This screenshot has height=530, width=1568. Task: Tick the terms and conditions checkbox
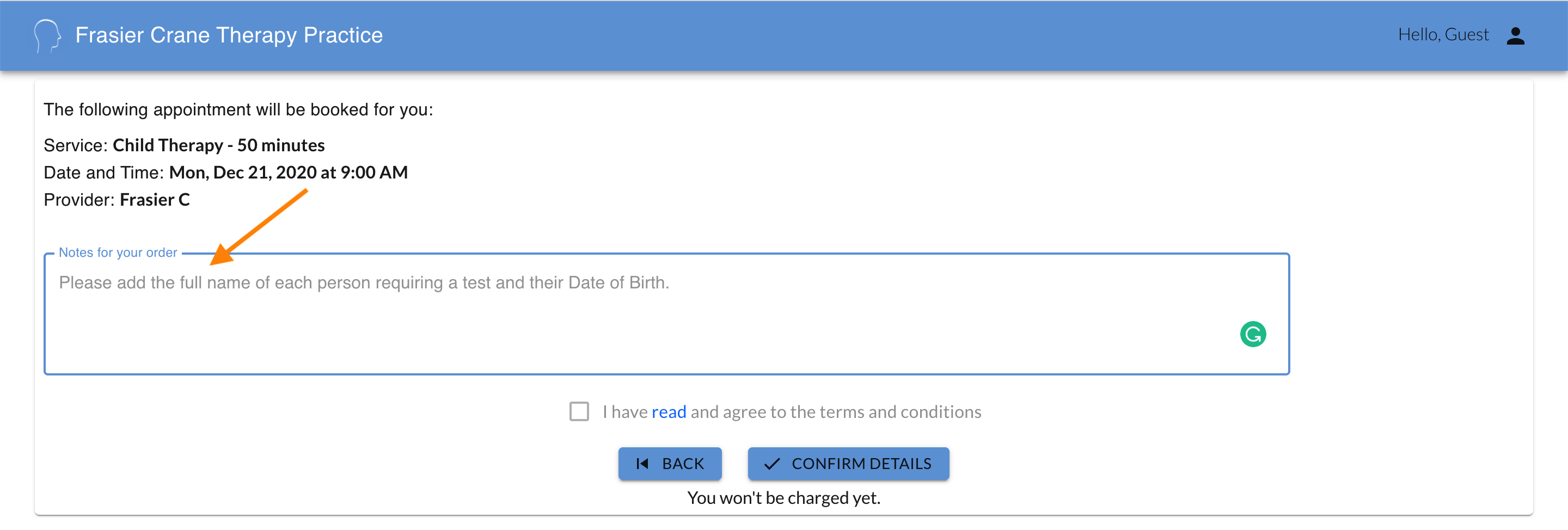579,411
